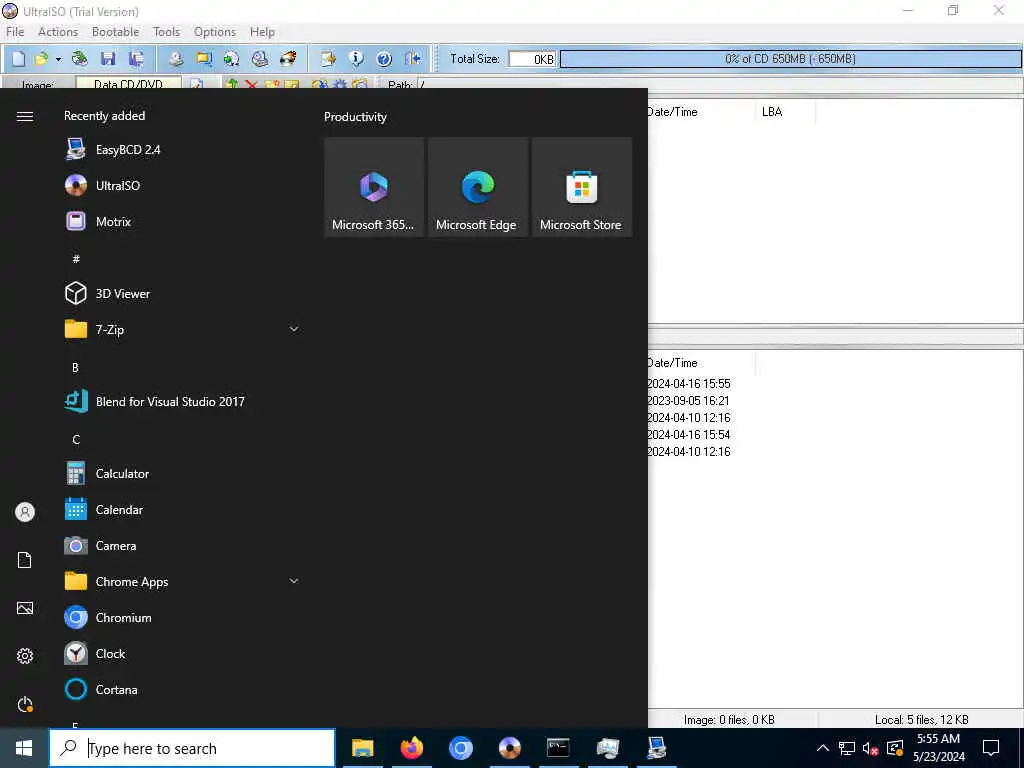Image resolution: width=1024 pixels, height=768 pixels.
Task: Open the Microsoft Store tile
Action: 582,187
